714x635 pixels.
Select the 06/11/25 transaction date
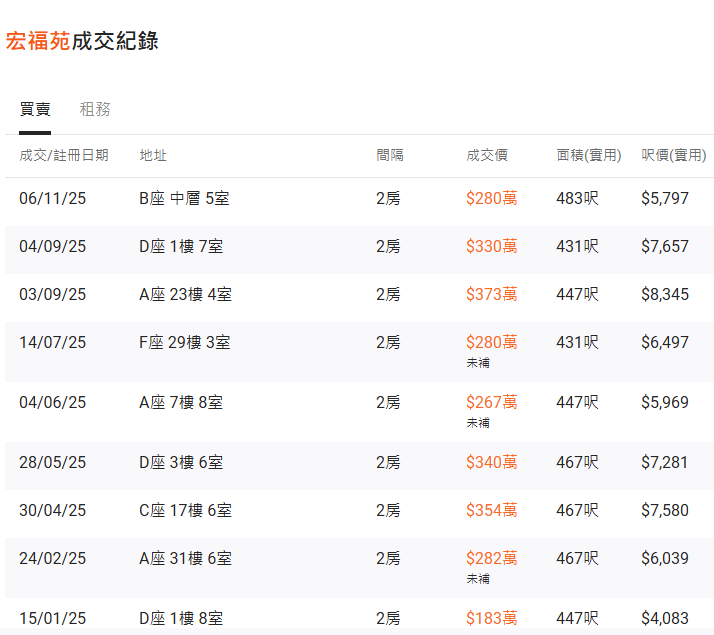[x=53, y=198]
